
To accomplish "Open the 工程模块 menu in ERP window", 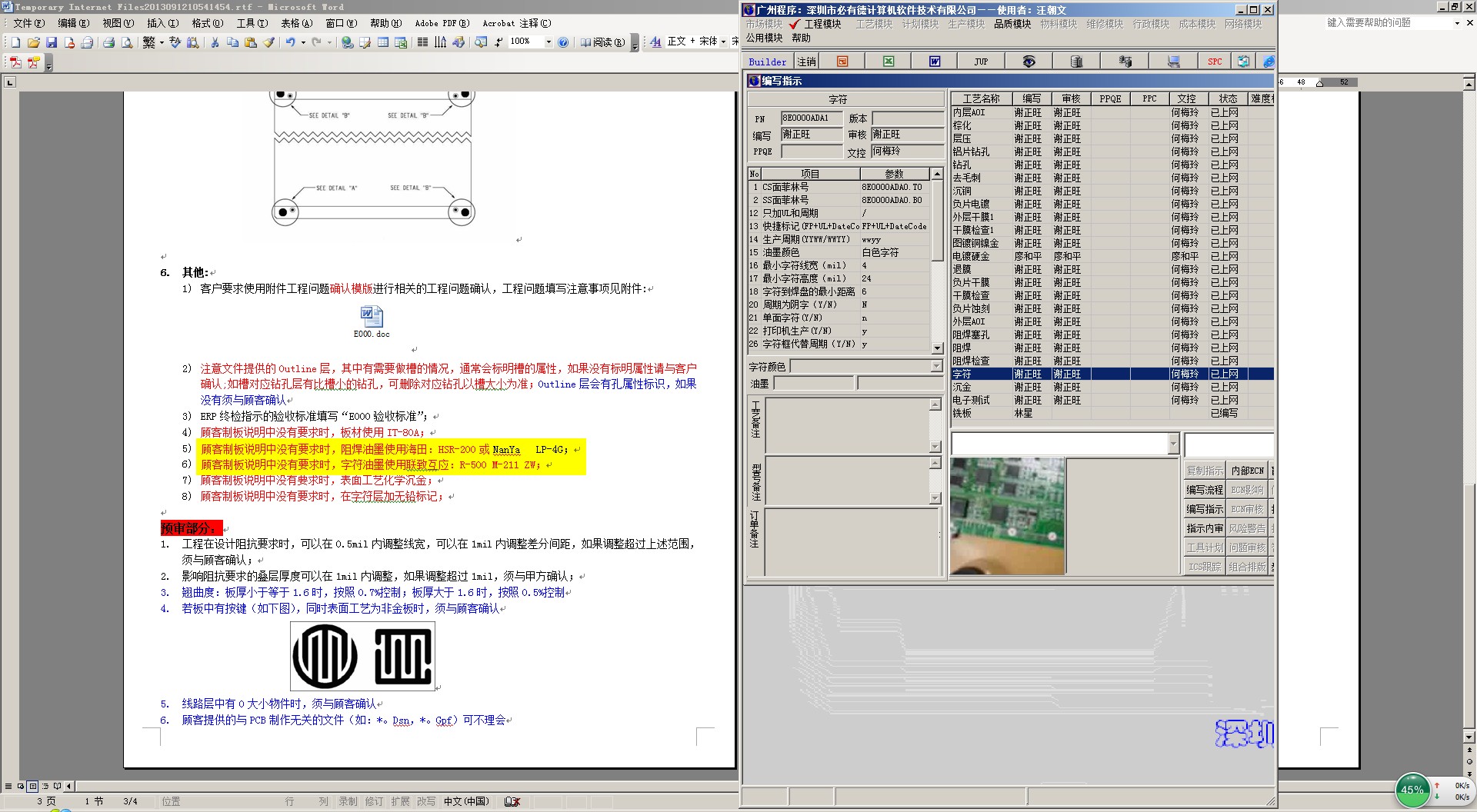I will [x=822, y=24].
